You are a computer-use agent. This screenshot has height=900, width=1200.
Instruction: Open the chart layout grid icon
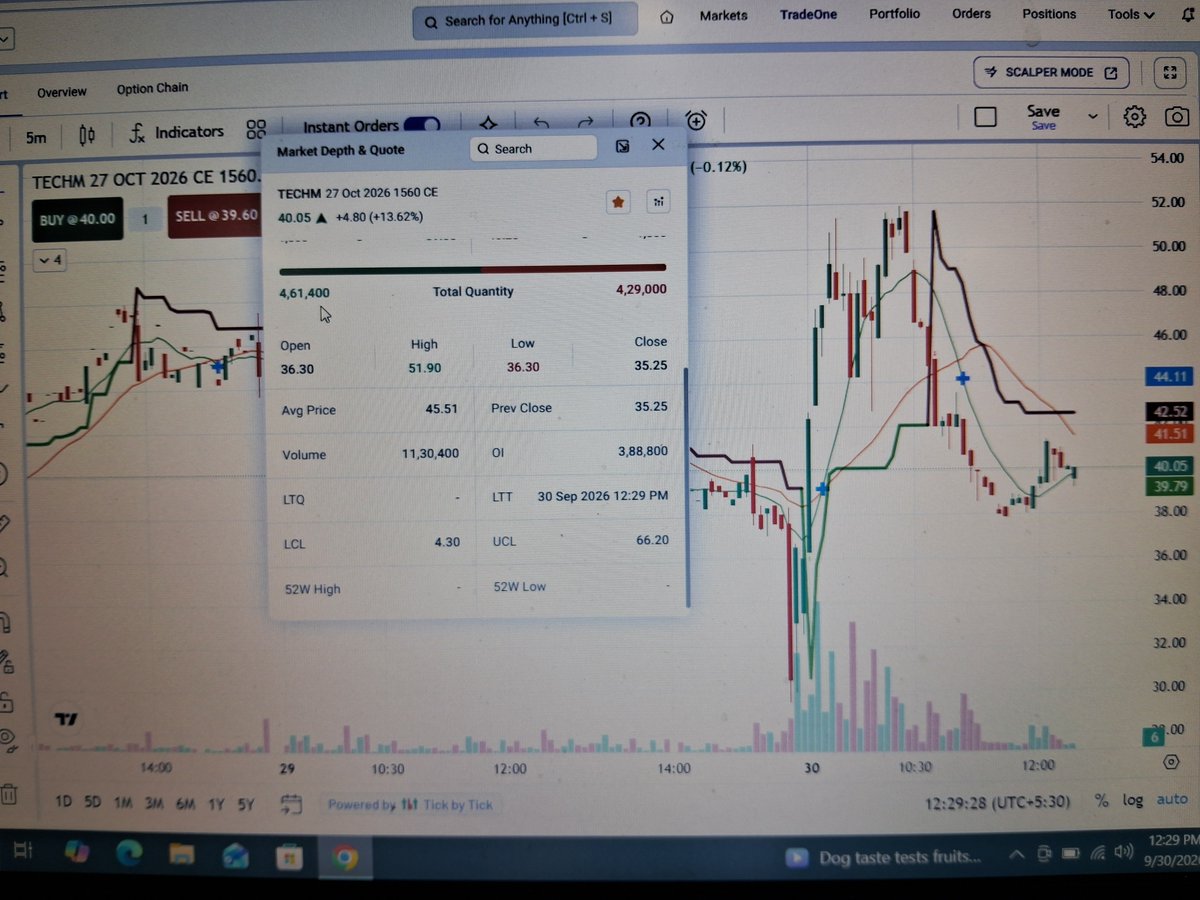pos(256,130)
